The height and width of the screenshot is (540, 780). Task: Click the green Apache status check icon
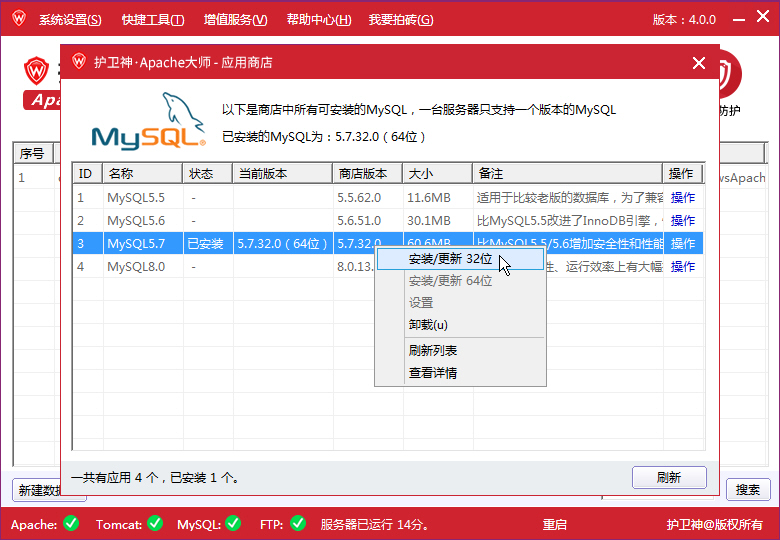pos(71,523)
